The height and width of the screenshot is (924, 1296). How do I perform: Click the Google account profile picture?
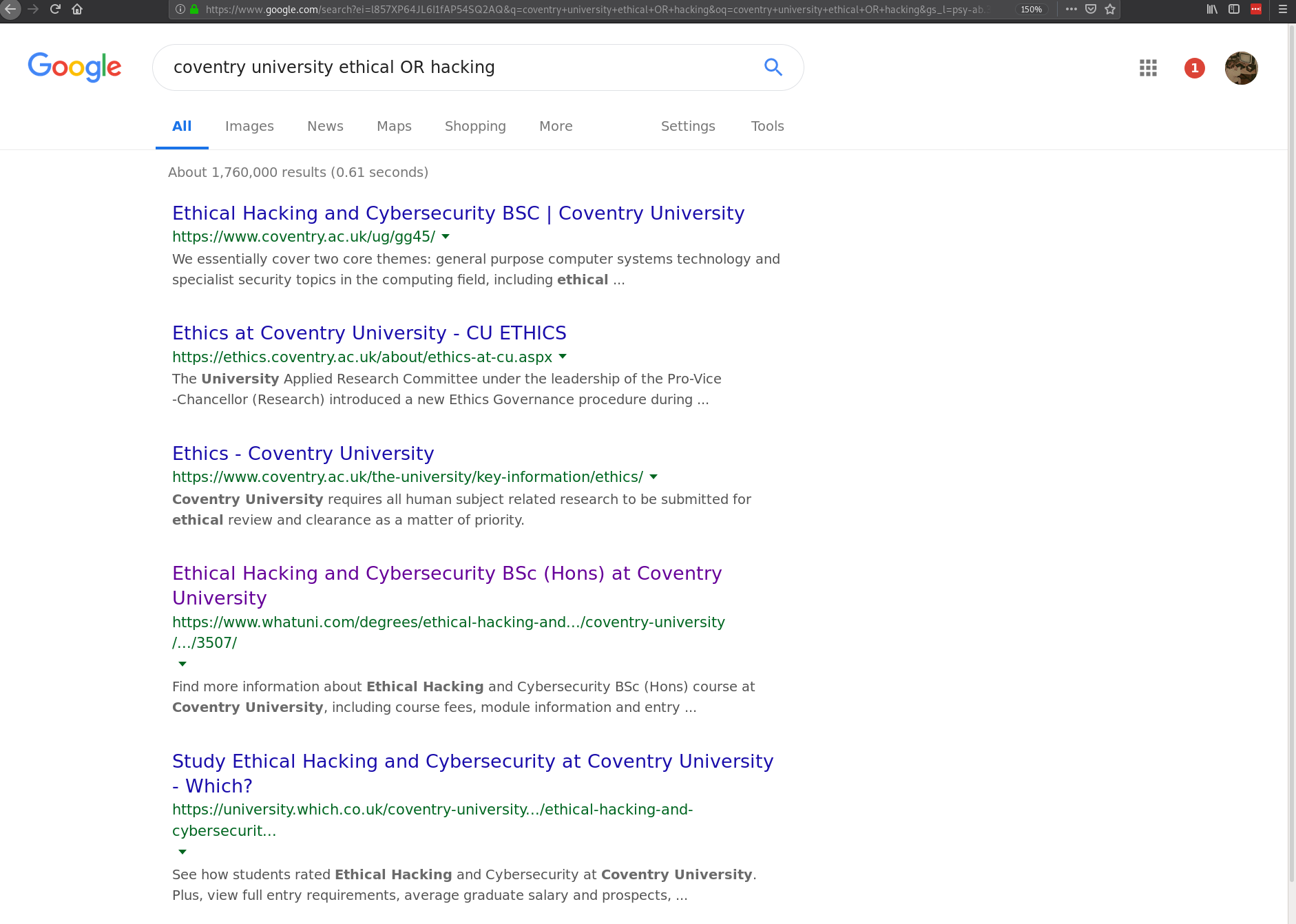pos(1242,67)
